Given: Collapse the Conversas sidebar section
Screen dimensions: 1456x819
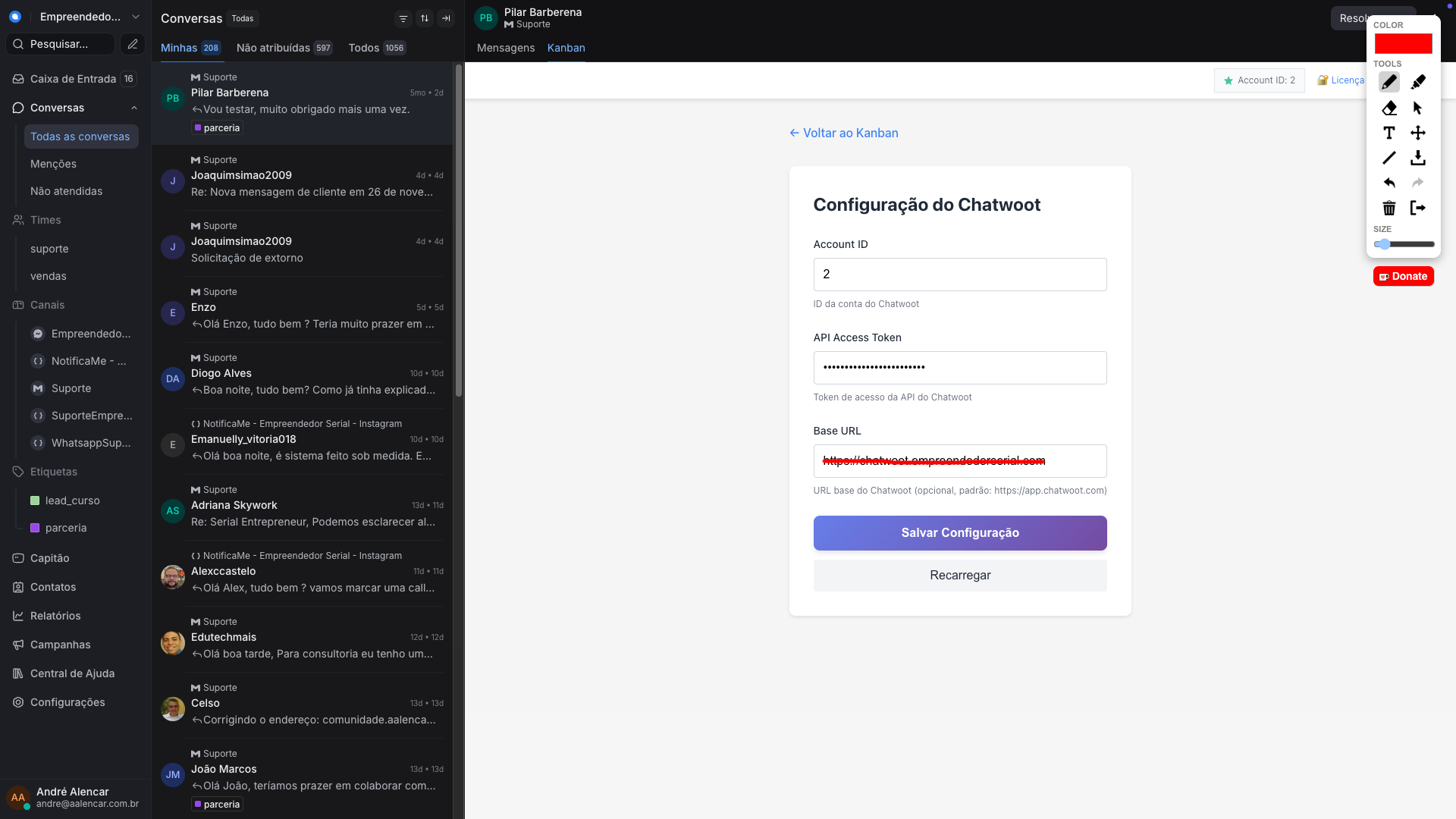Looking at the screenshot, I should [134, 108].
